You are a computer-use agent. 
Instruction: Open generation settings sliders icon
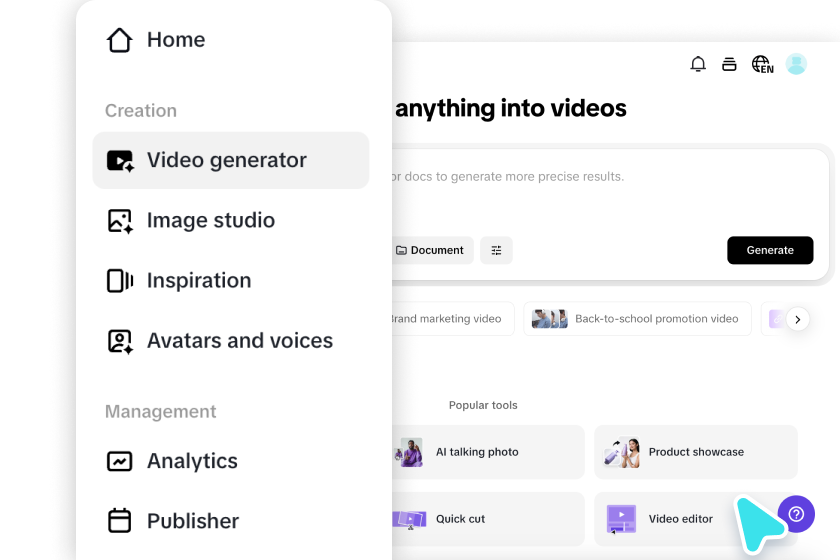pos(496,250)
